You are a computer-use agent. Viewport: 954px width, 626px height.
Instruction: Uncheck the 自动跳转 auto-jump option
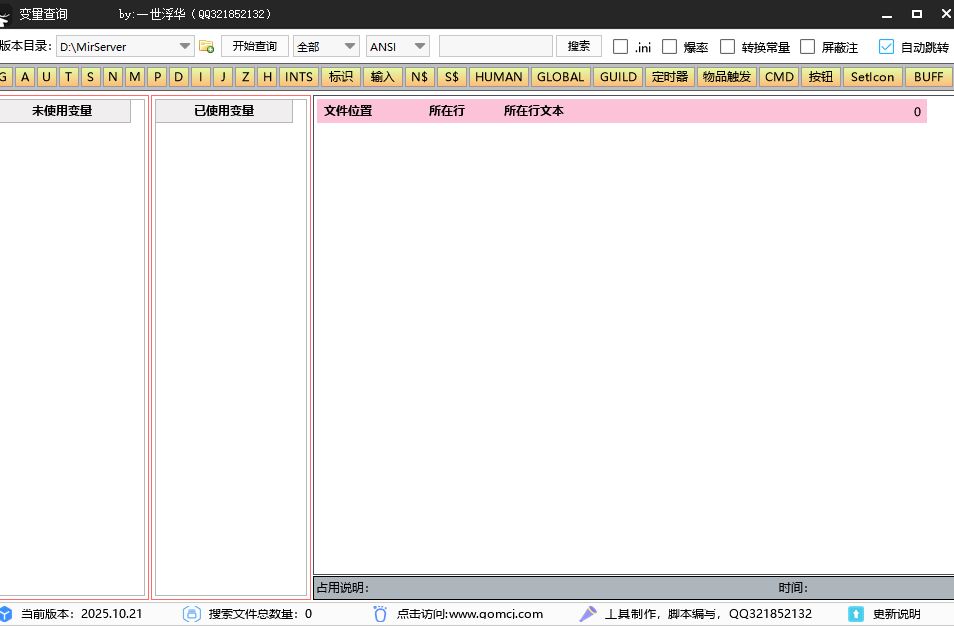(886, 47)
